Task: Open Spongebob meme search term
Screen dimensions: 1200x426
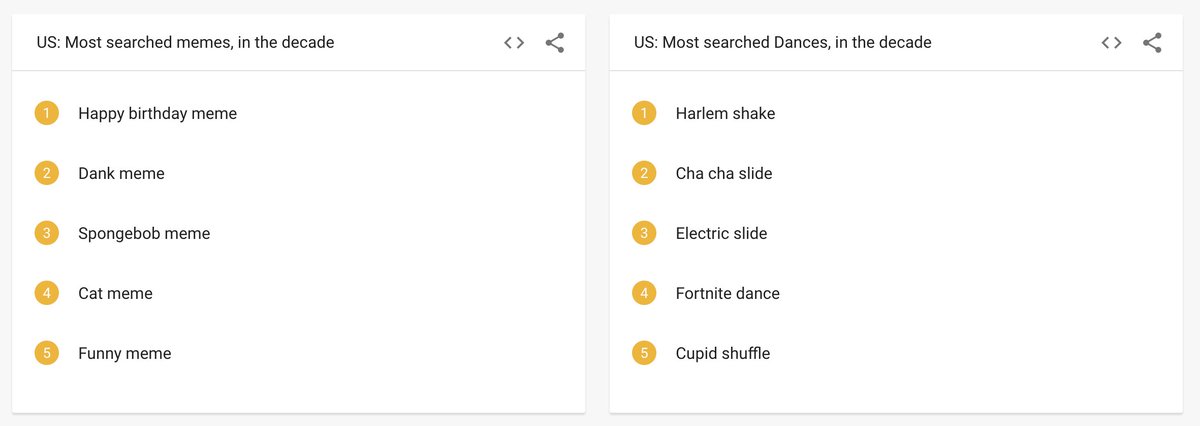Action: click(144, 234)
